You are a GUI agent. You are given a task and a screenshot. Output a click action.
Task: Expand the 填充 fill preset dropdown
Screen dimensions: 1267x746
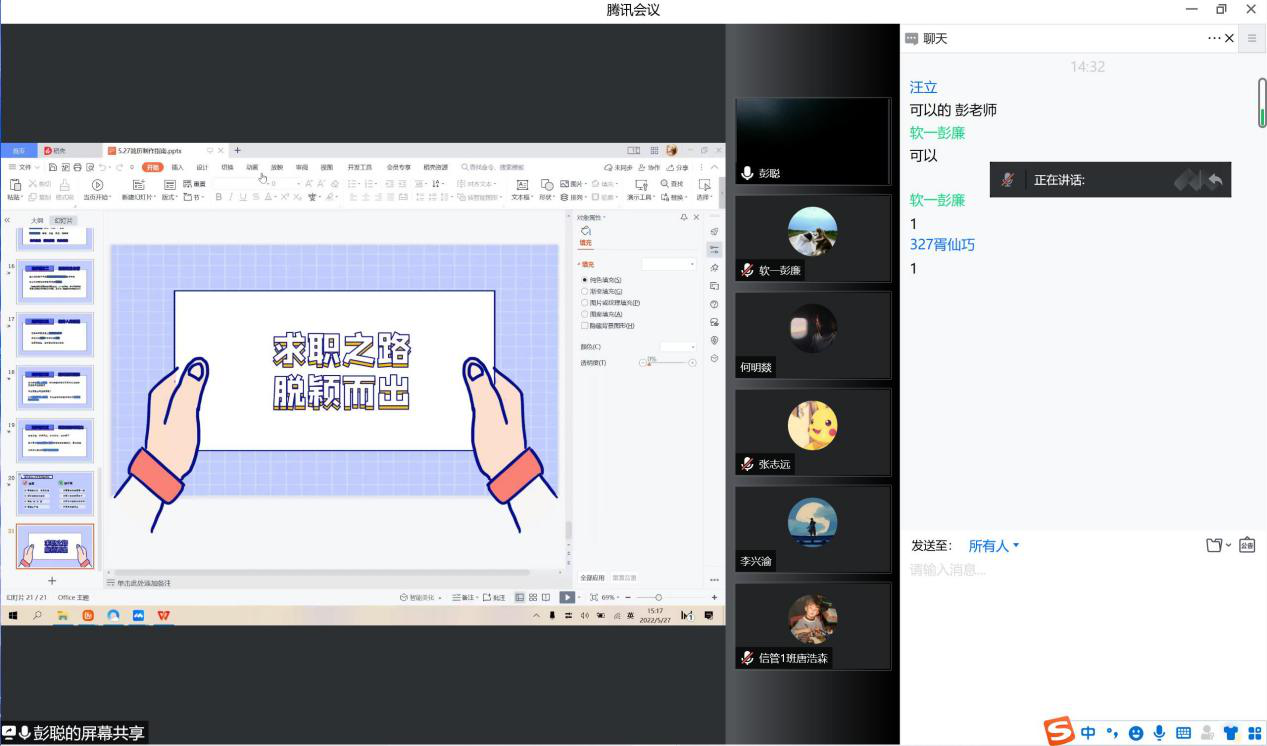point(668,264)
